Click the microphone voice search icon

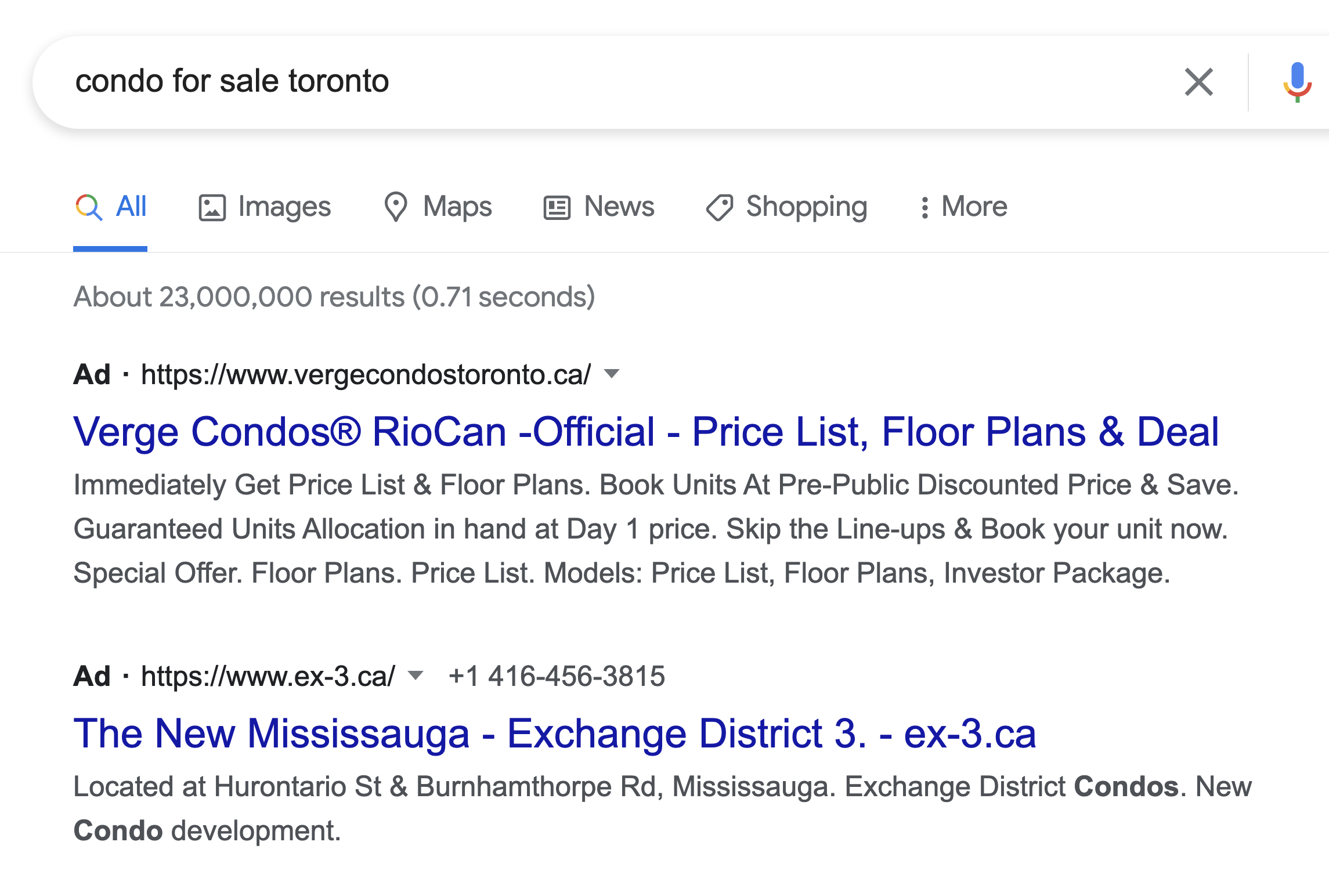point(1297,82)
